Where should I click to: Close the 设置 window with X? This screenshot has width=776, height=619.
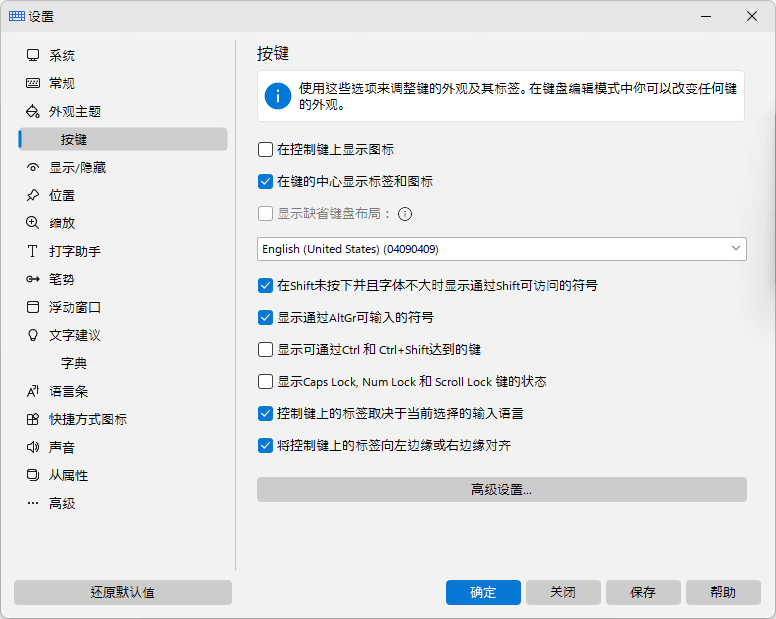[752, 16]
